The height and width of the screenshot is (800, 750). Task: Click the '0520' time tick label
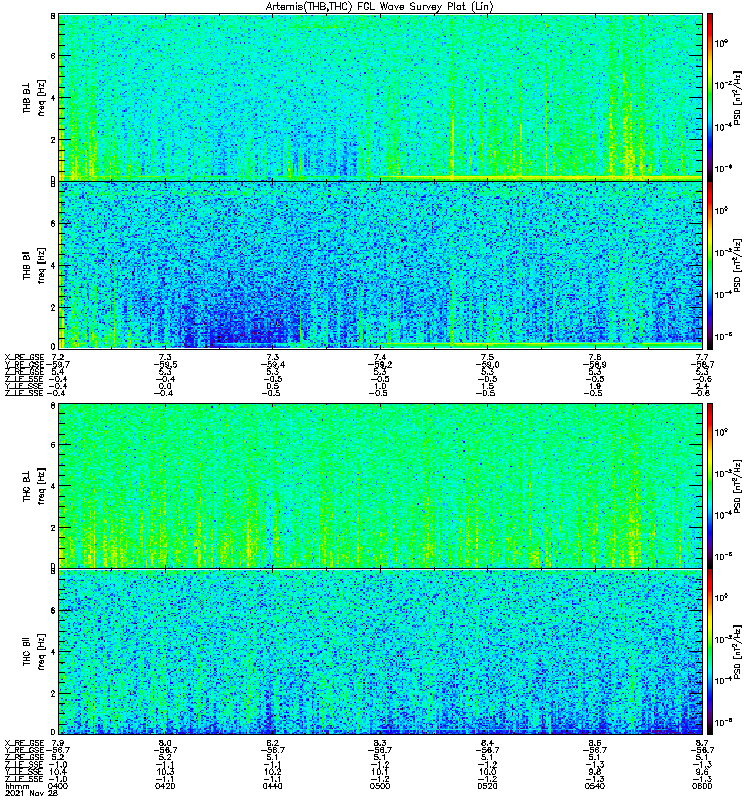pos(487,786)
